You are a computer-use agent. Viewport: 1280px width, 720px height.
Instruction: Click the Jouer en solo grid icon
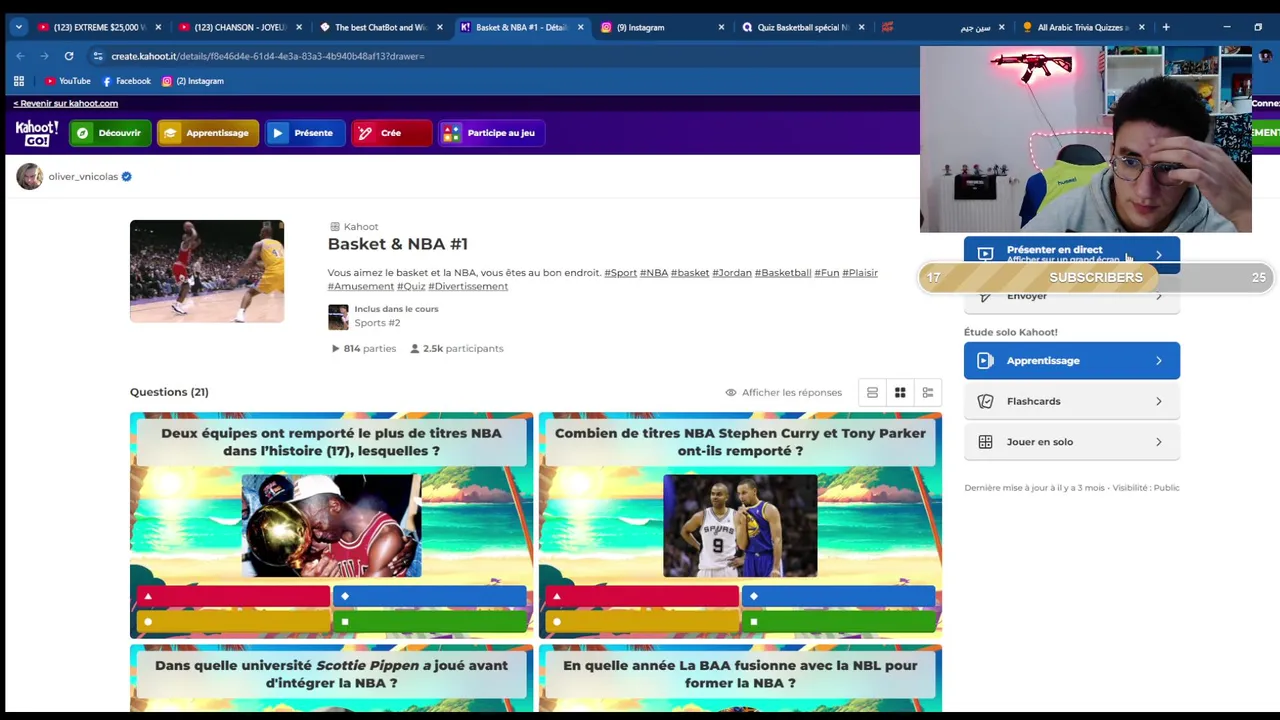point(986,442)
